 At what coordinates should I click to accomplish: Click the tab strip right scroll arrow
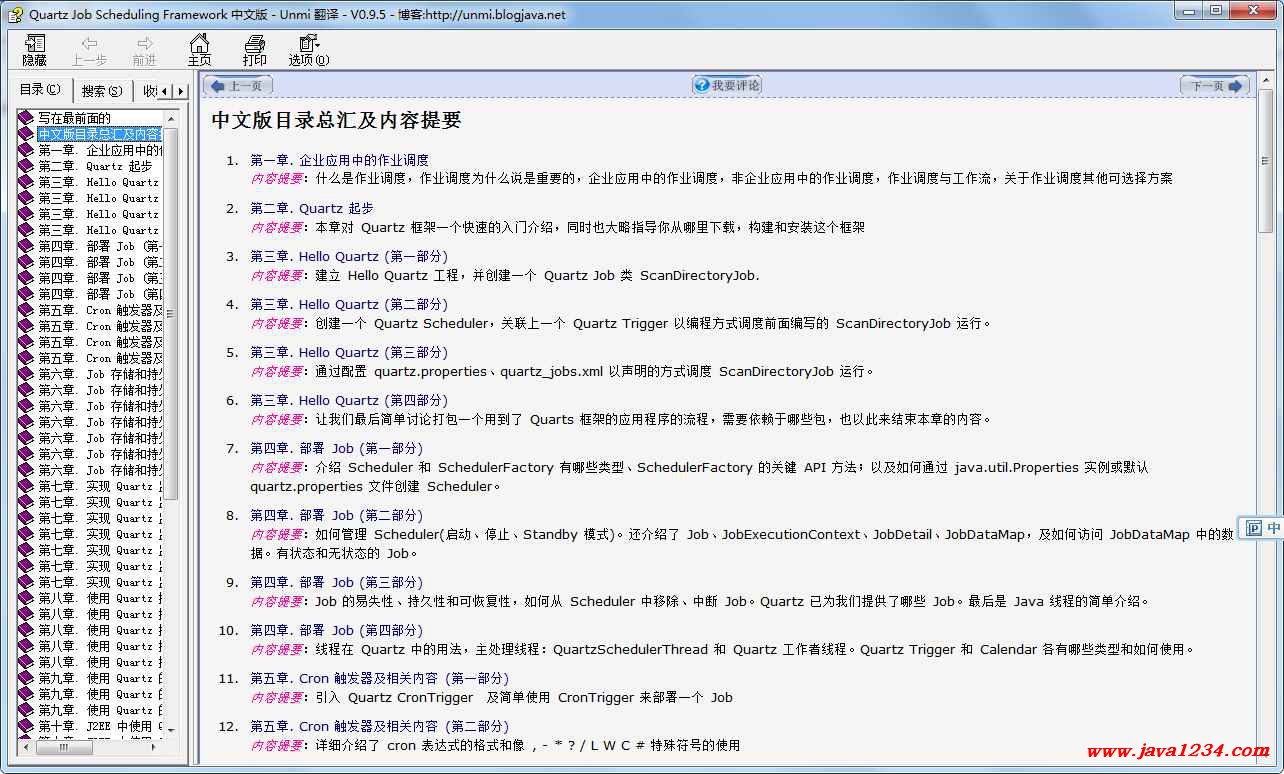(179, 91)
